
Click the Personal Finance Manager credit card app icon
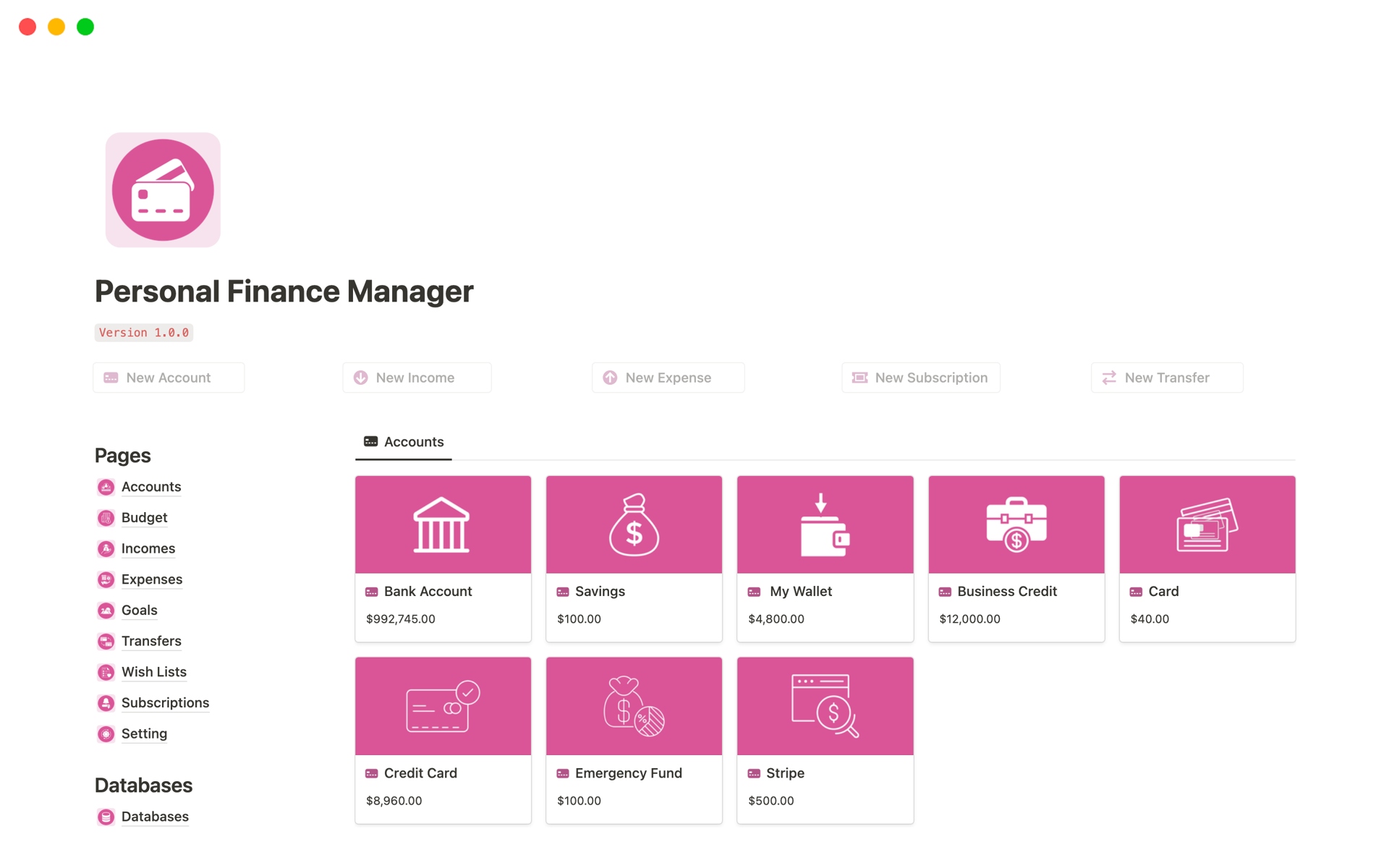[x=163, y=190]
